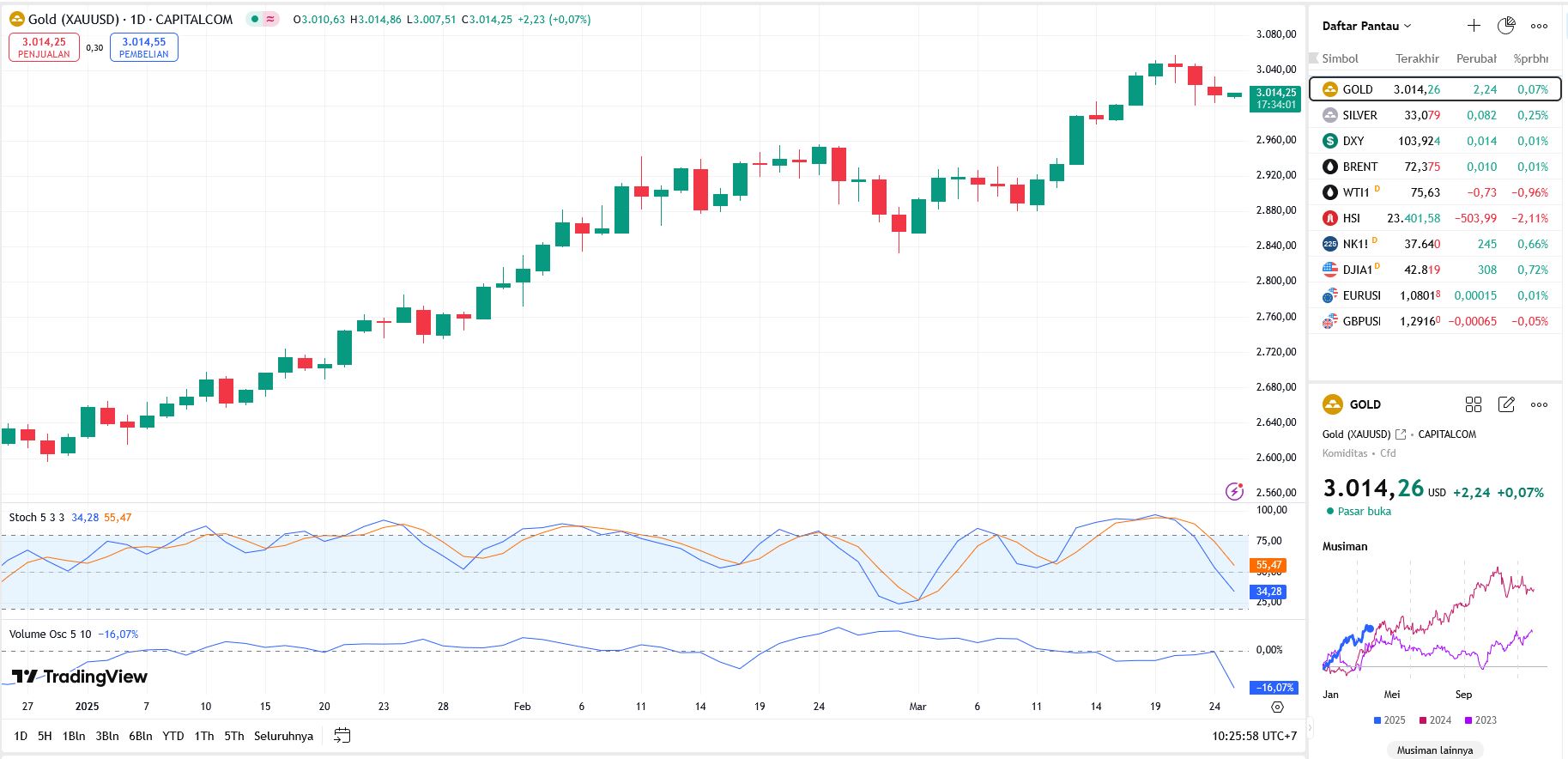Click the grid layout icon beside GOLD details
Screen dimensions: 1568x759
tap(1474, 404)
